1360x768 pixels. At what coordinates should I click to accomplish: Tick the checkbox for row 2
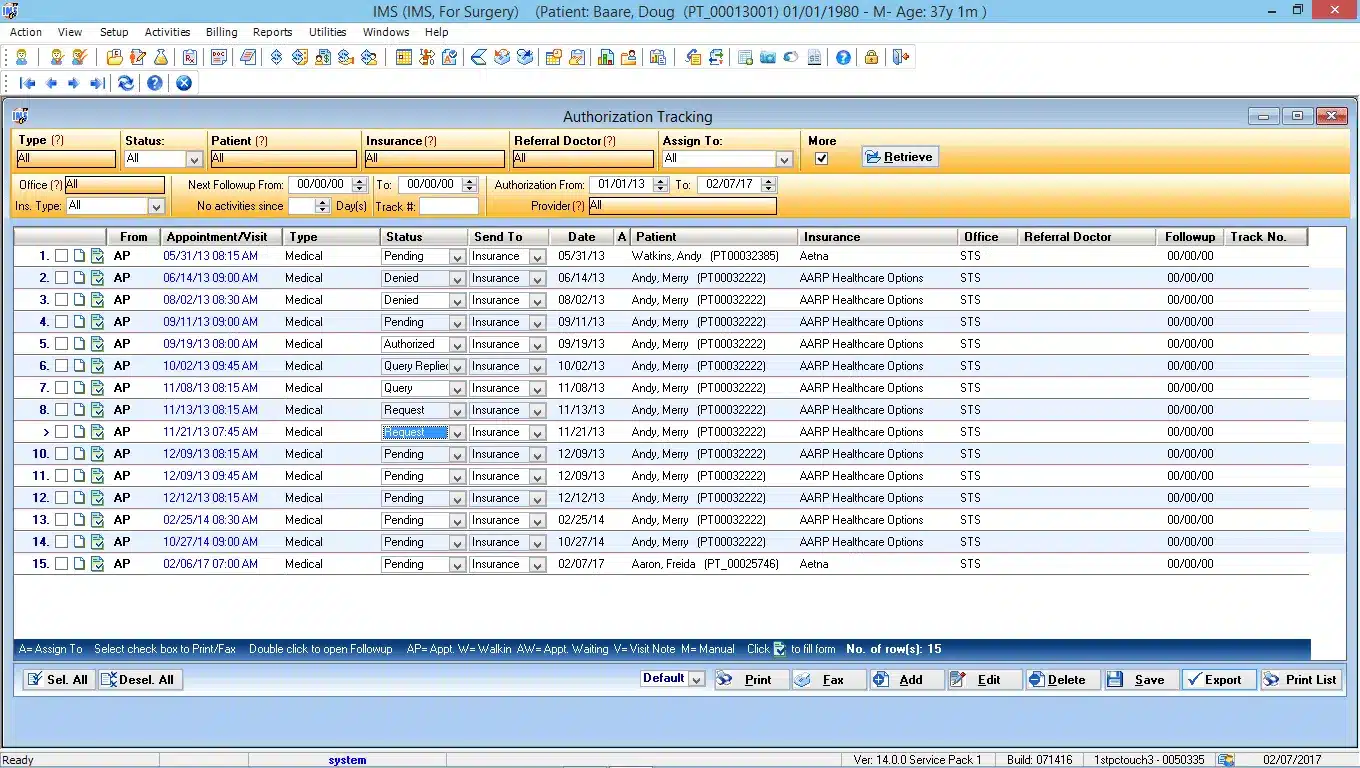coord(61,278)
